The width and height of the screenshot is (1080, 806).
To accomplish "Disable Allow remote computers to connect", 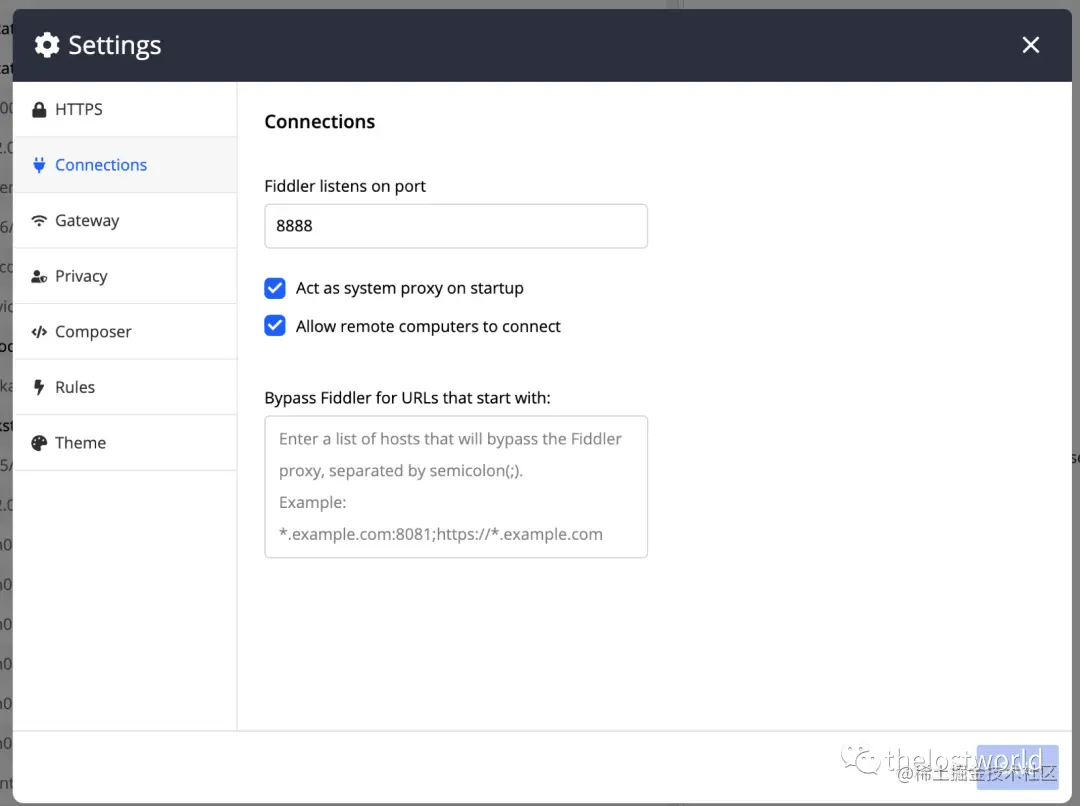I will 275,326.
